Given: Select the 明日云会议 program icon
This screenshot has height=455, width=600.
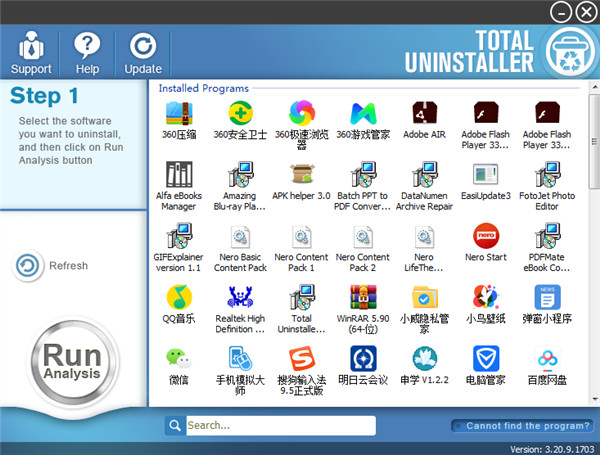Looking at the screenshot, I should click(363, 358).
